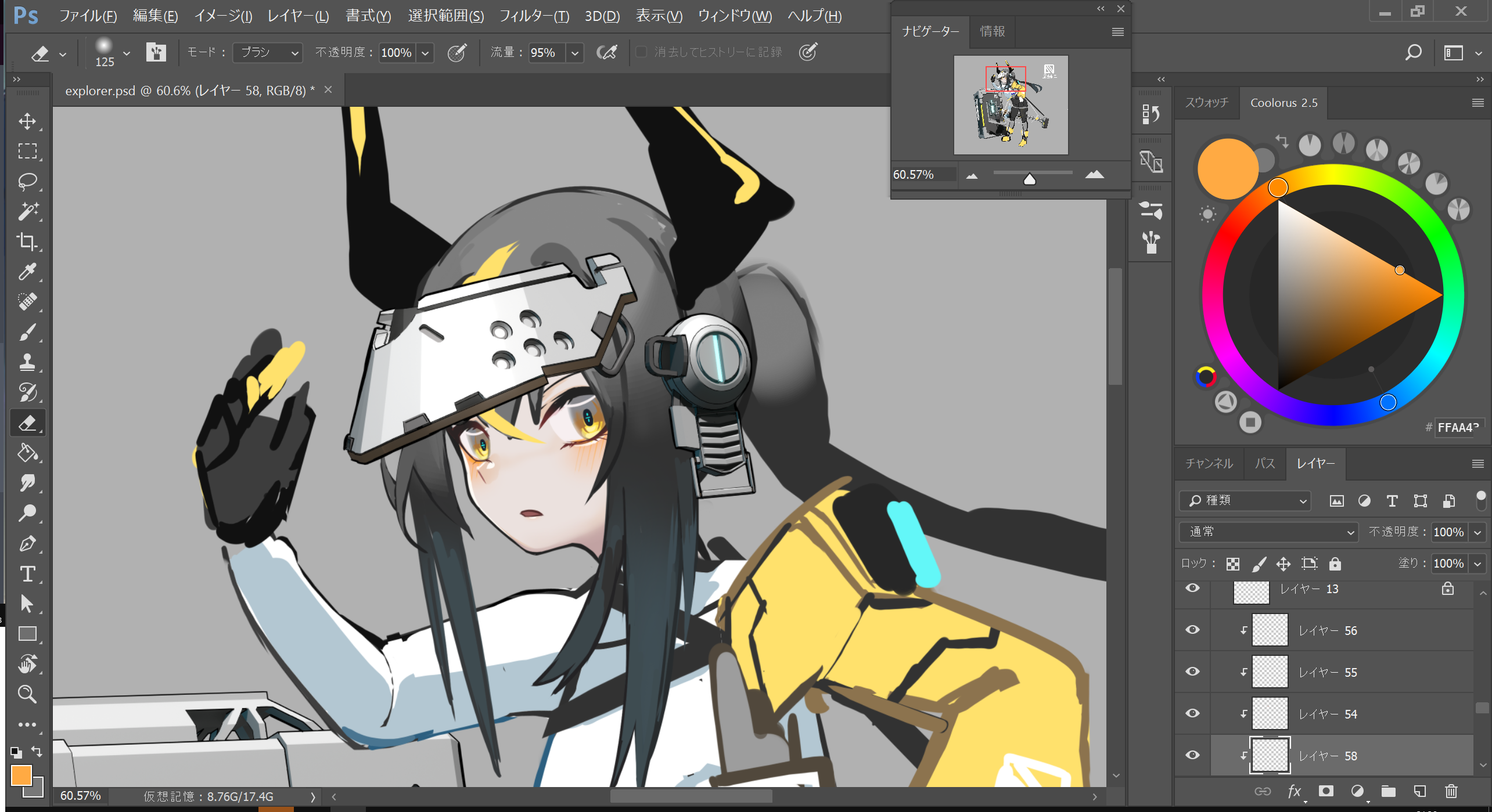Select the Crop tool

coord(27,242)
